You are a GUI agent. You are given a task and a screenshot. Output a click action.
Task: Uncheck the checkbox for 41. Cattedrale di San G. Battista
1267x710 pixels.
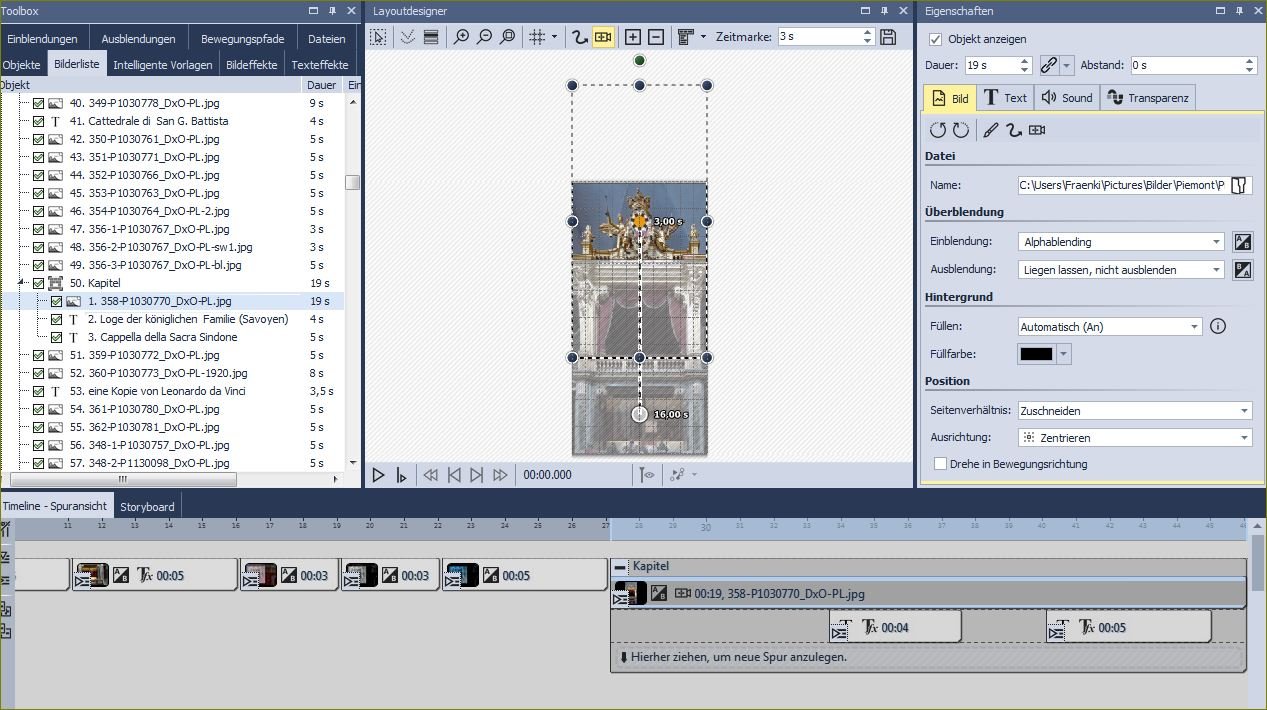pos(39,121)
